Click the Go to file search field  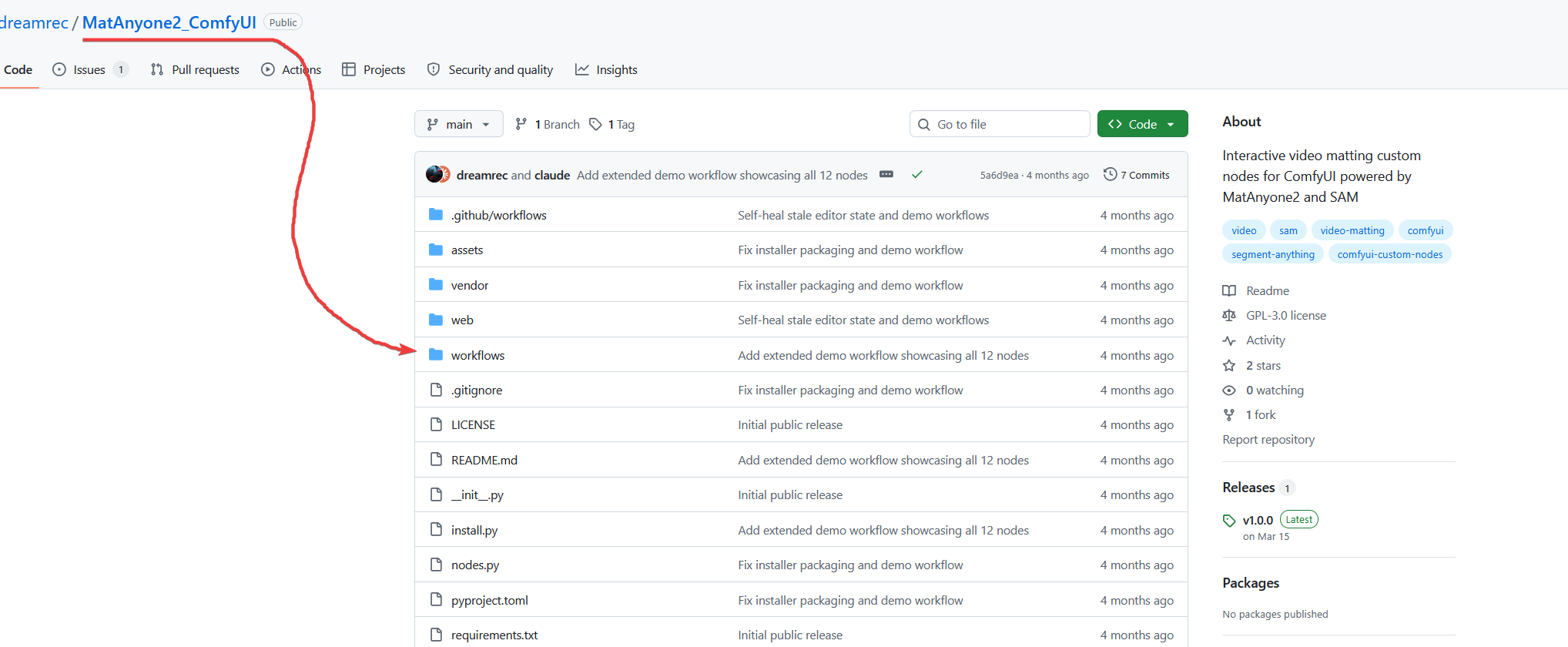click(1000, 124)
